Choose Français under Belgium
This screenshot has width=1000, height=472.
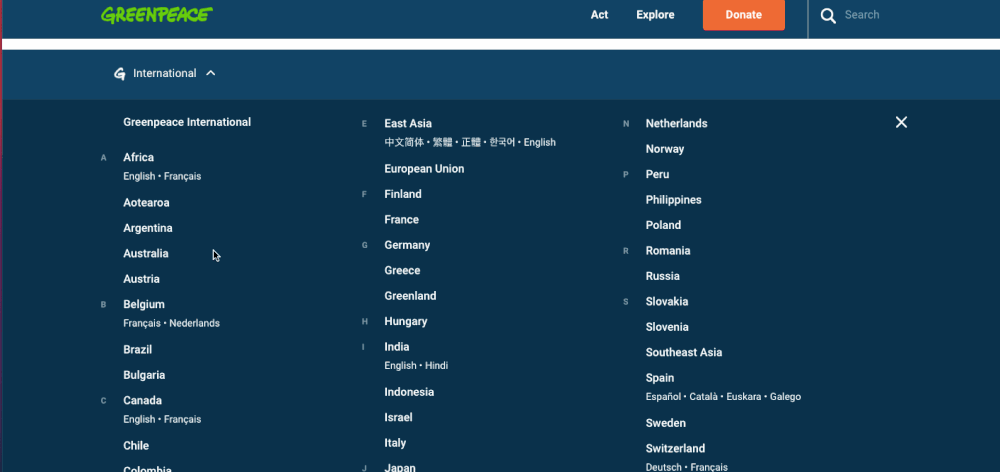point(142,323)
